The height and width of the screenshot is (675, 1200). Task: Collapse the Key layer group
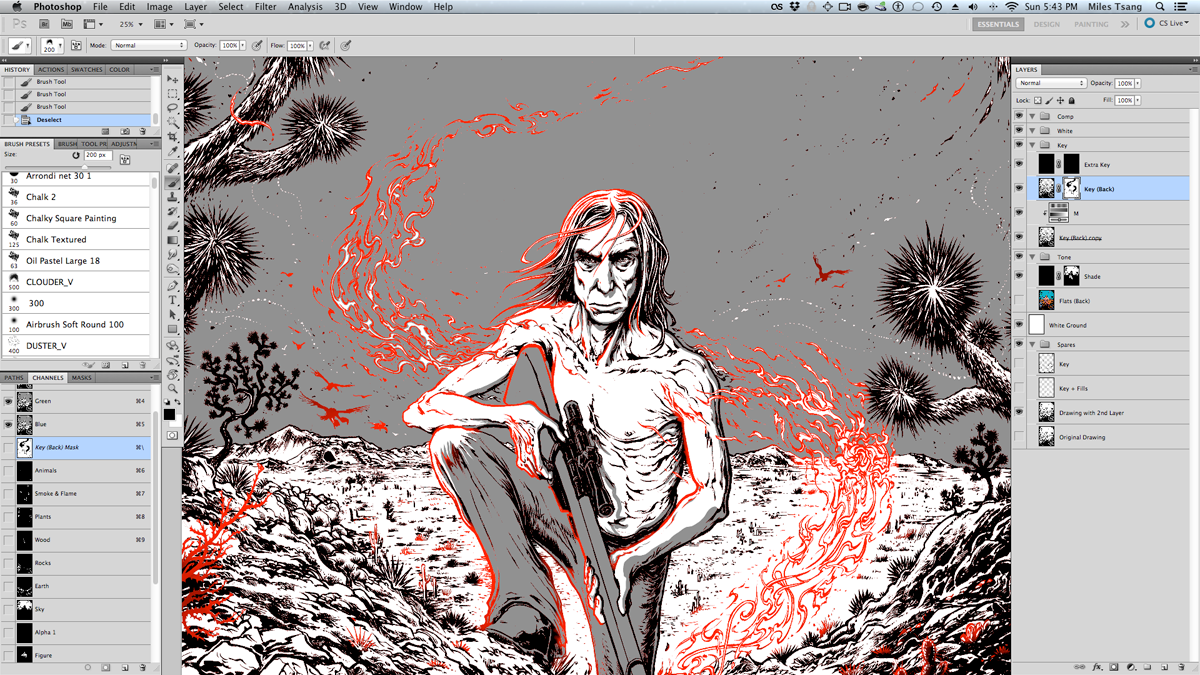pos(1032,145)
